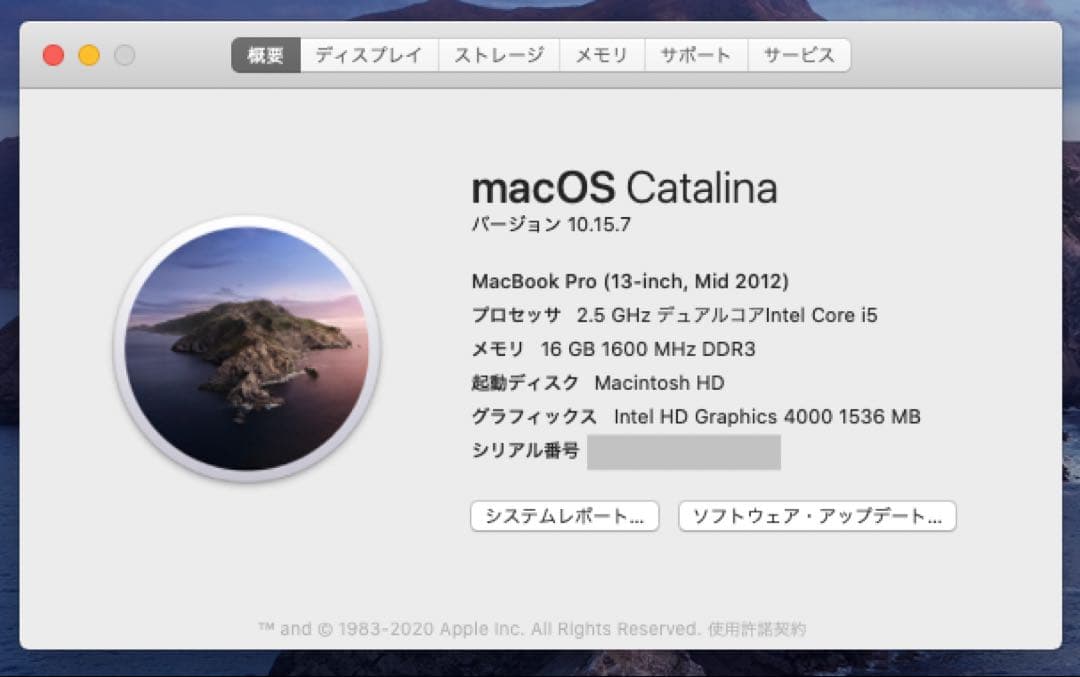Click the red close traffic light
Image resolution: width=1080 pixels, height=677 pixels.
click(x=53, y=55)
